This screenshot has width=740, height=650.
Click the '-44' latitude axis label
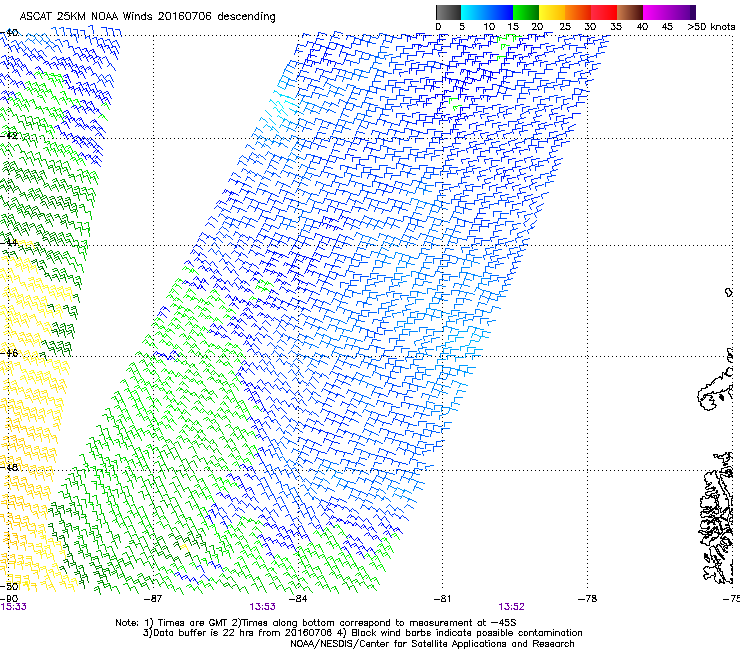click(x=9, y=242)
